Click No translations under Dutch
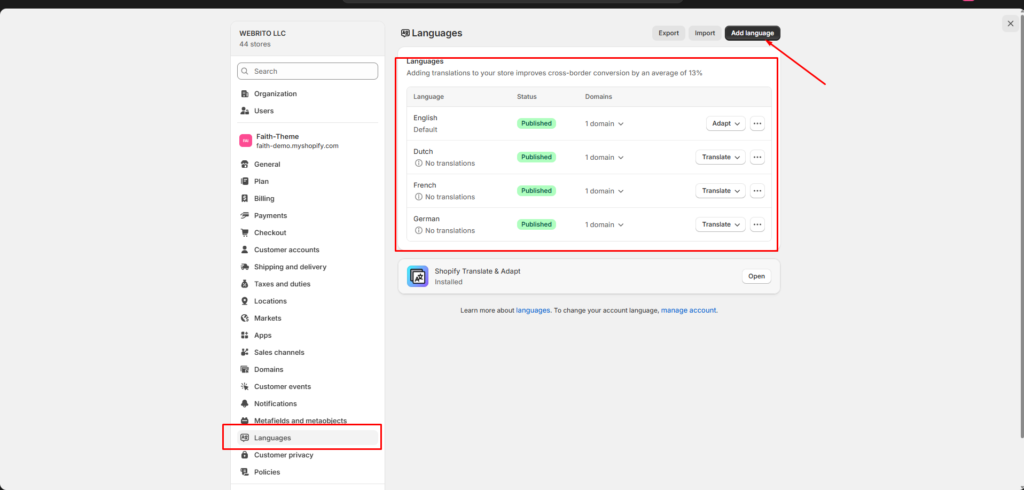Viewport: 1024px width, 490px height. click(x=450, y=163)
